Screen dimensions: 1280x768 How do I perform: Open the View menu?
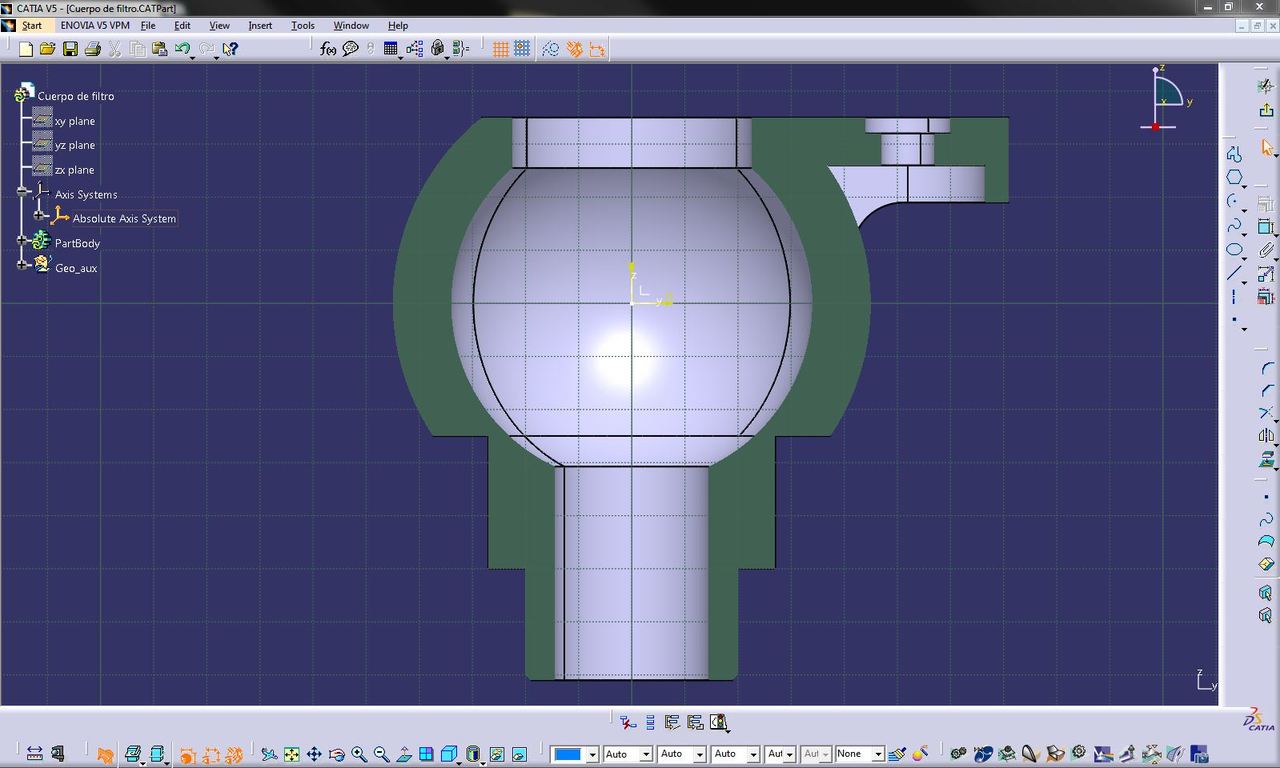[x=219, y=25]
